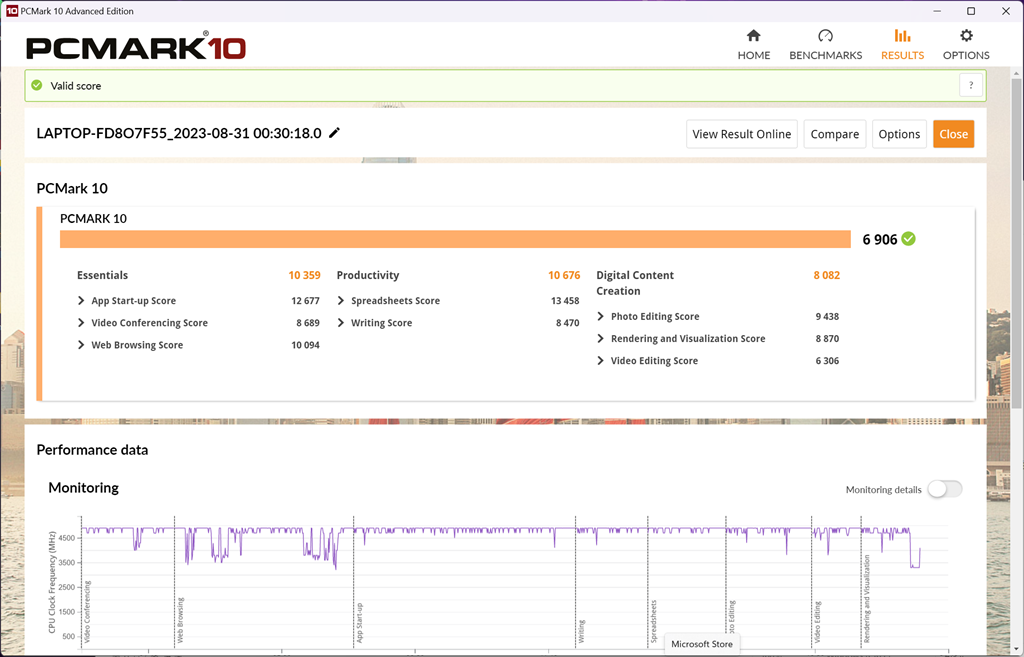The height and width of the screenshot is (657, 1024).
Task: Click the View Result Online button
Action: [x=741, y=134]
